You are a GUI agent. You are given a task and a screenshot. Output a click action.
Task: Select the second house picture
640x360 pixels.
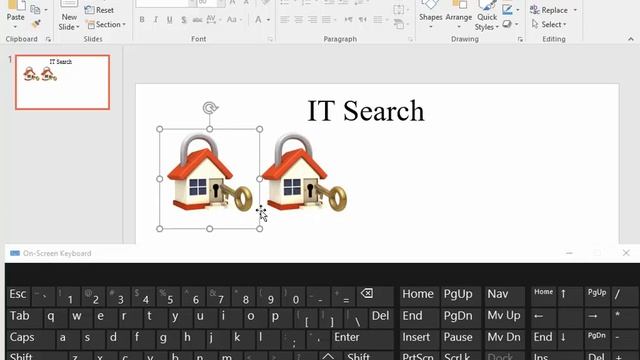[304, 173]
